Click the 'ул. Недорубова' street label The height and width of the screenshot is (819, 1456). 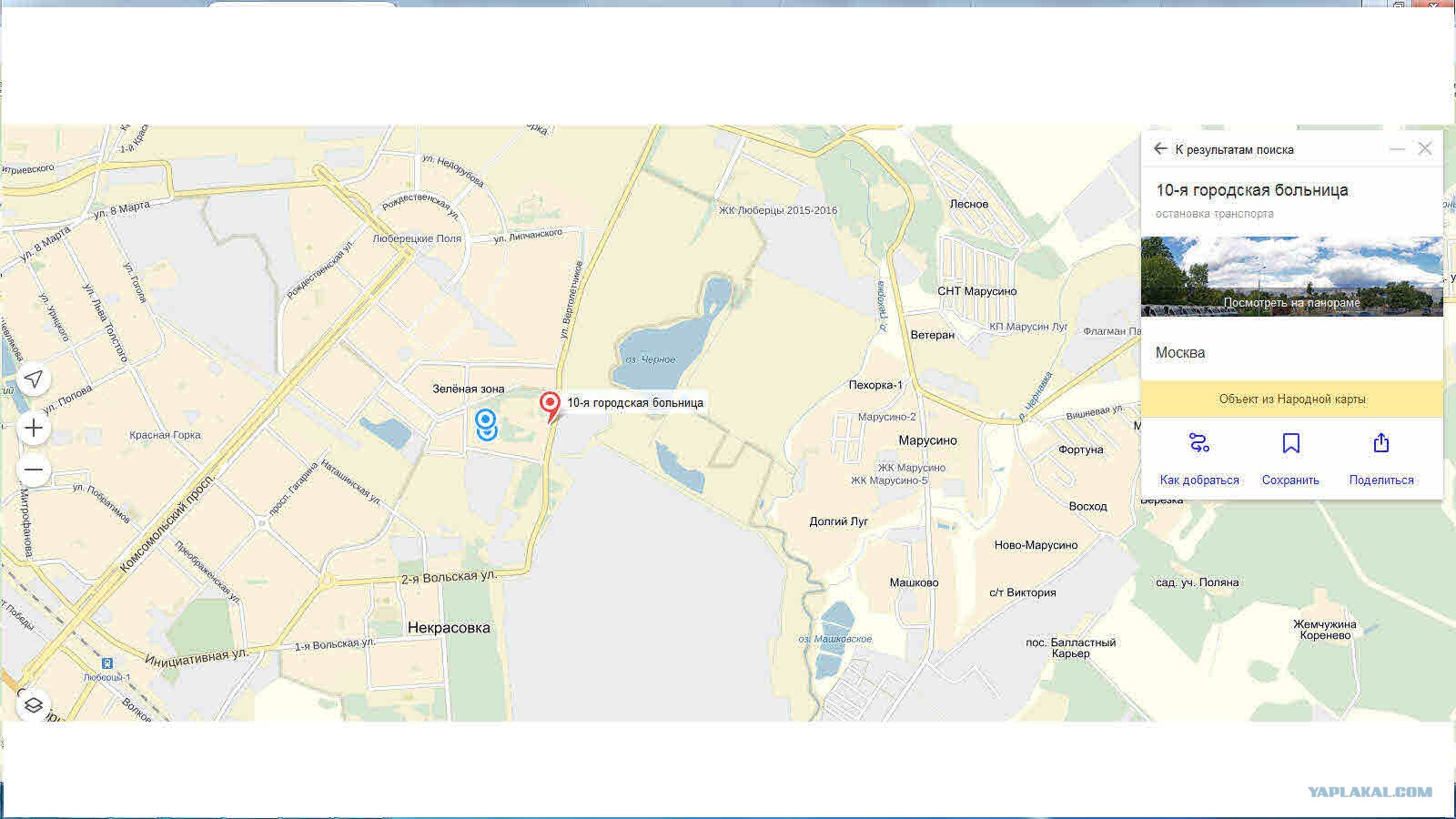click(x=452, y=170)
